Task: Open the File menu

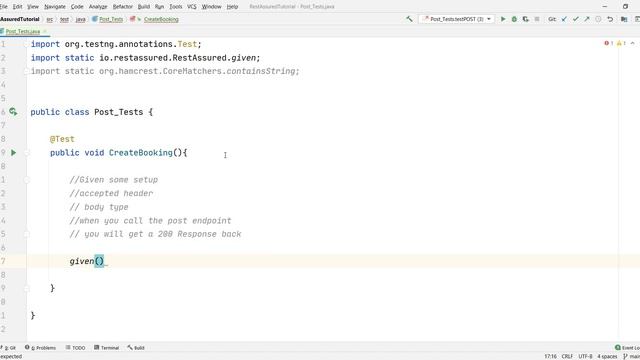Action: coord(4,7)
